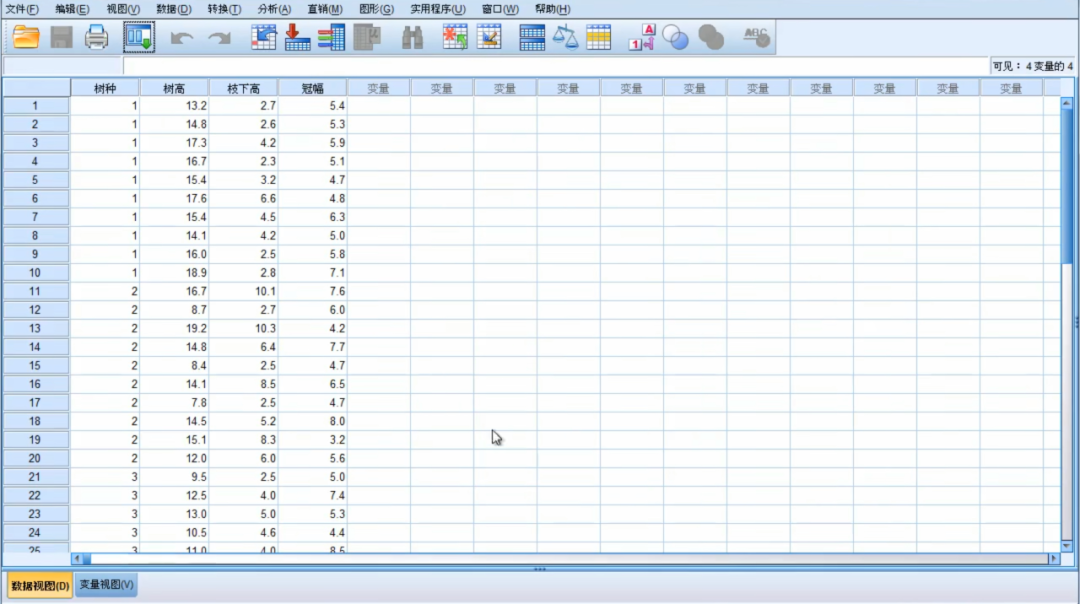Click the Insert cases toolbar icon
This screenshot has width=1080, height=604.
(455, 38)
